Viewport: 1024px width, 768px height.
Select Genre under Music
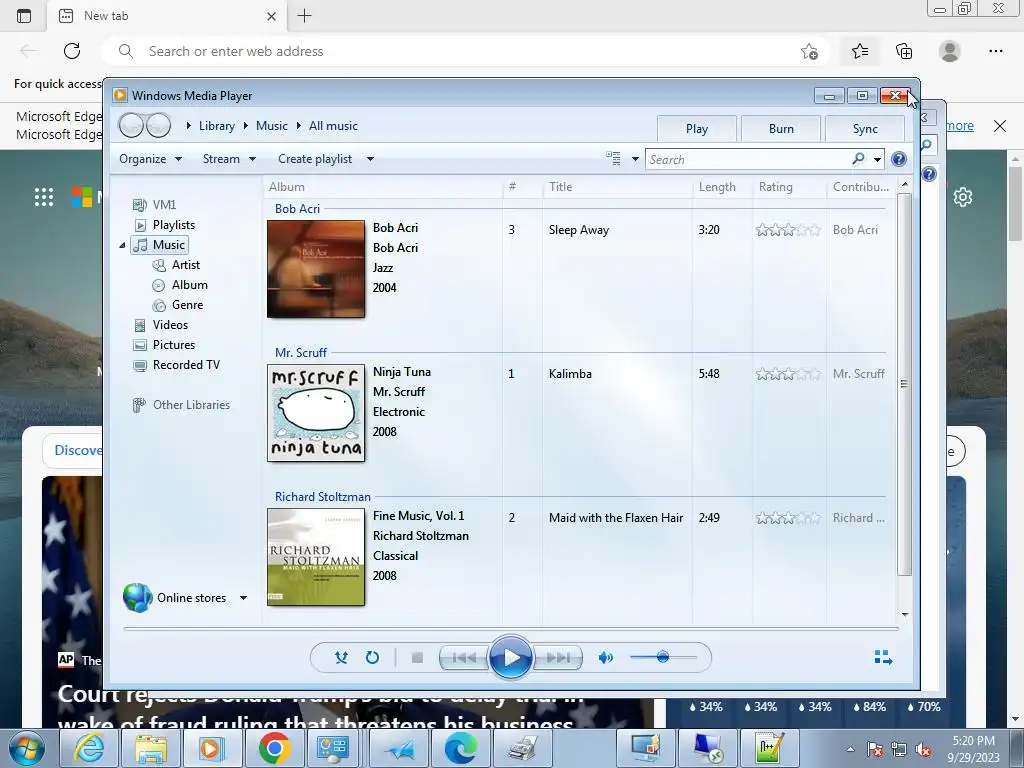point(187,305)
